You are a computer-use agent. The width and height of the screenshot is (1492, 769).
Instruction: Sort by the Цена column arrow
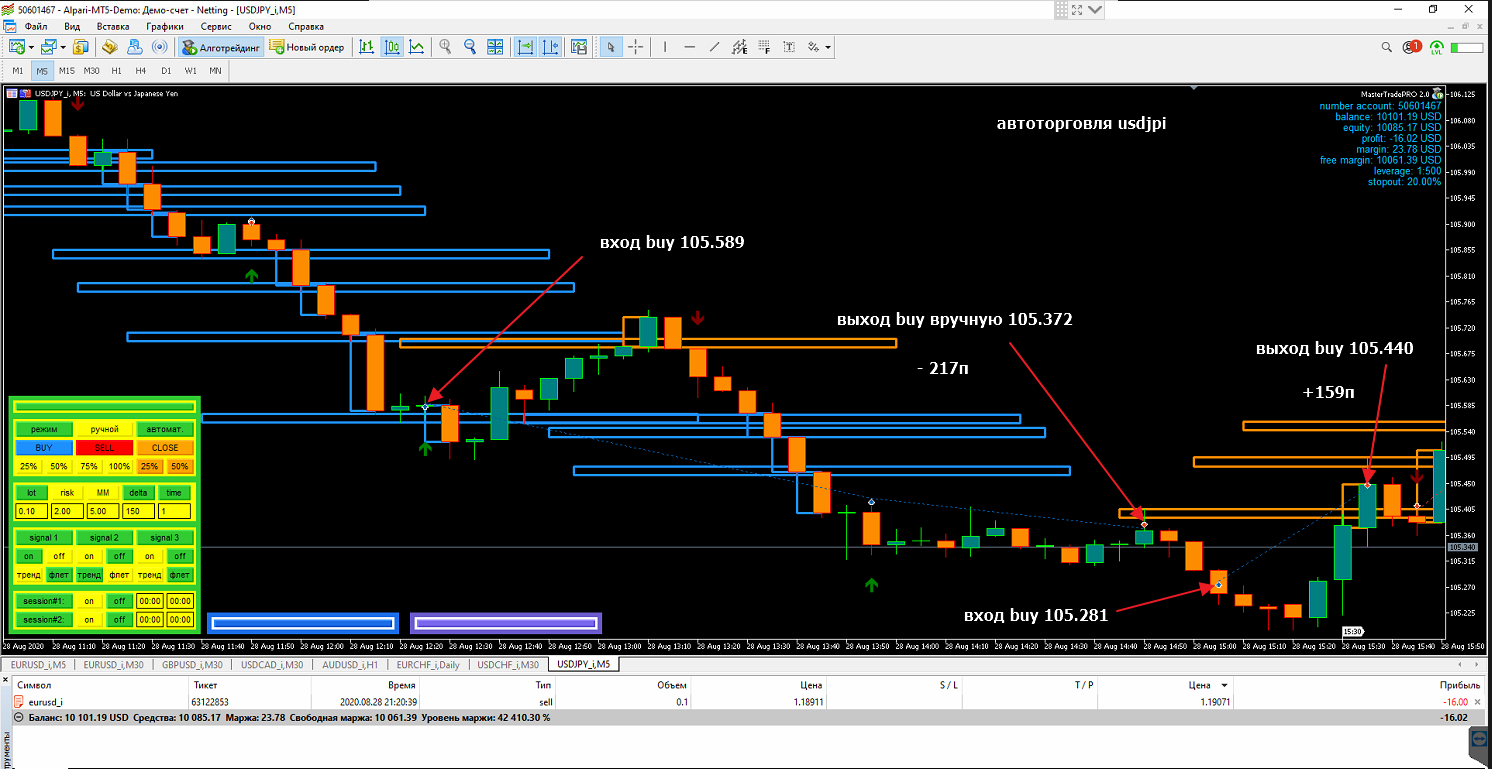coord(1226,685)
